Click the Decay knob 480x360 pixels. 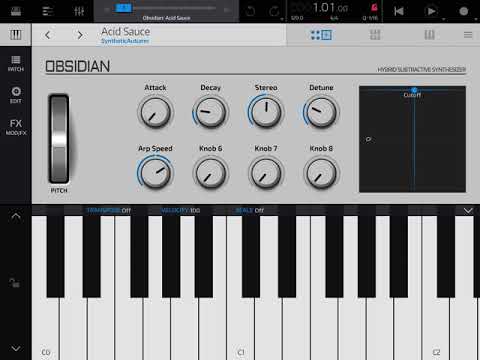pos(210,113)
